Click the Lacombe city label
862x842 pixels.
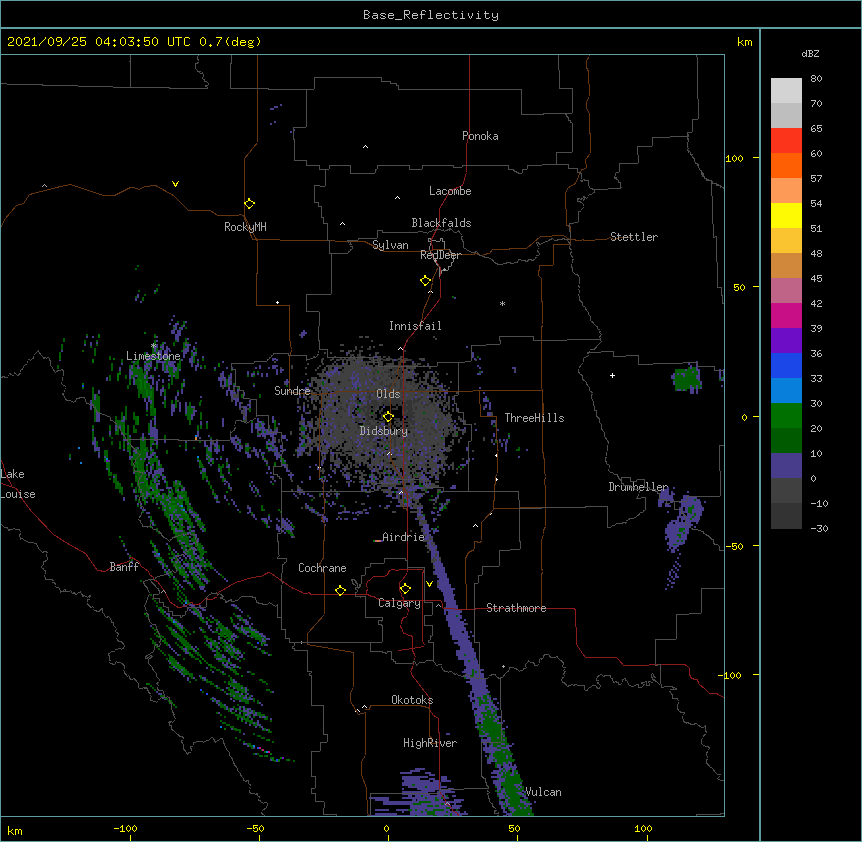(x=450, y=191)
